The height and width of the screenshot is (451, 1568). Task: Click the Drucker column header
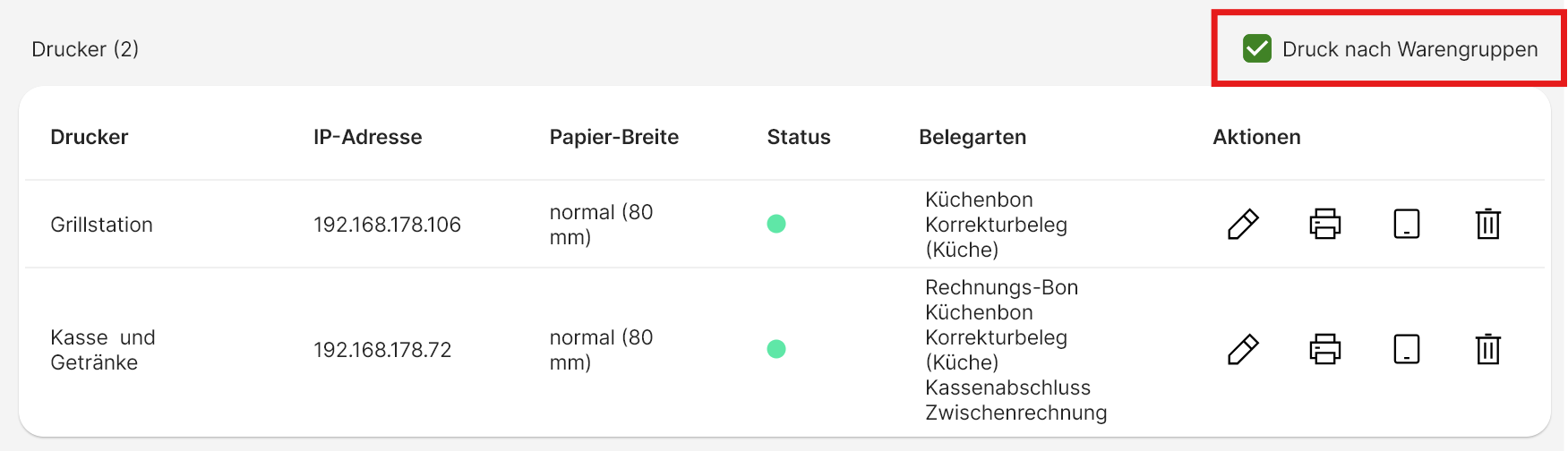click(x=90, y=137)
